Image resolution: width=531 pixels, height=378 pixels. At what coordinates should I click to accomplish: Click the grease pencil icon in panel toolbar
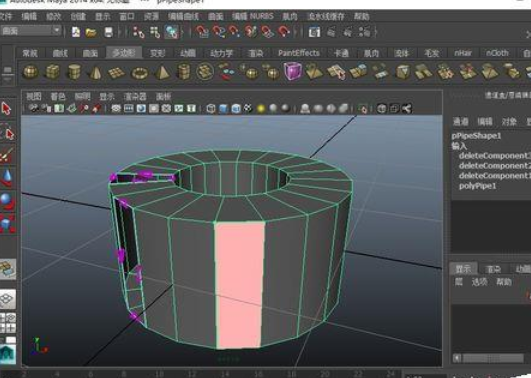click(96, 108)
